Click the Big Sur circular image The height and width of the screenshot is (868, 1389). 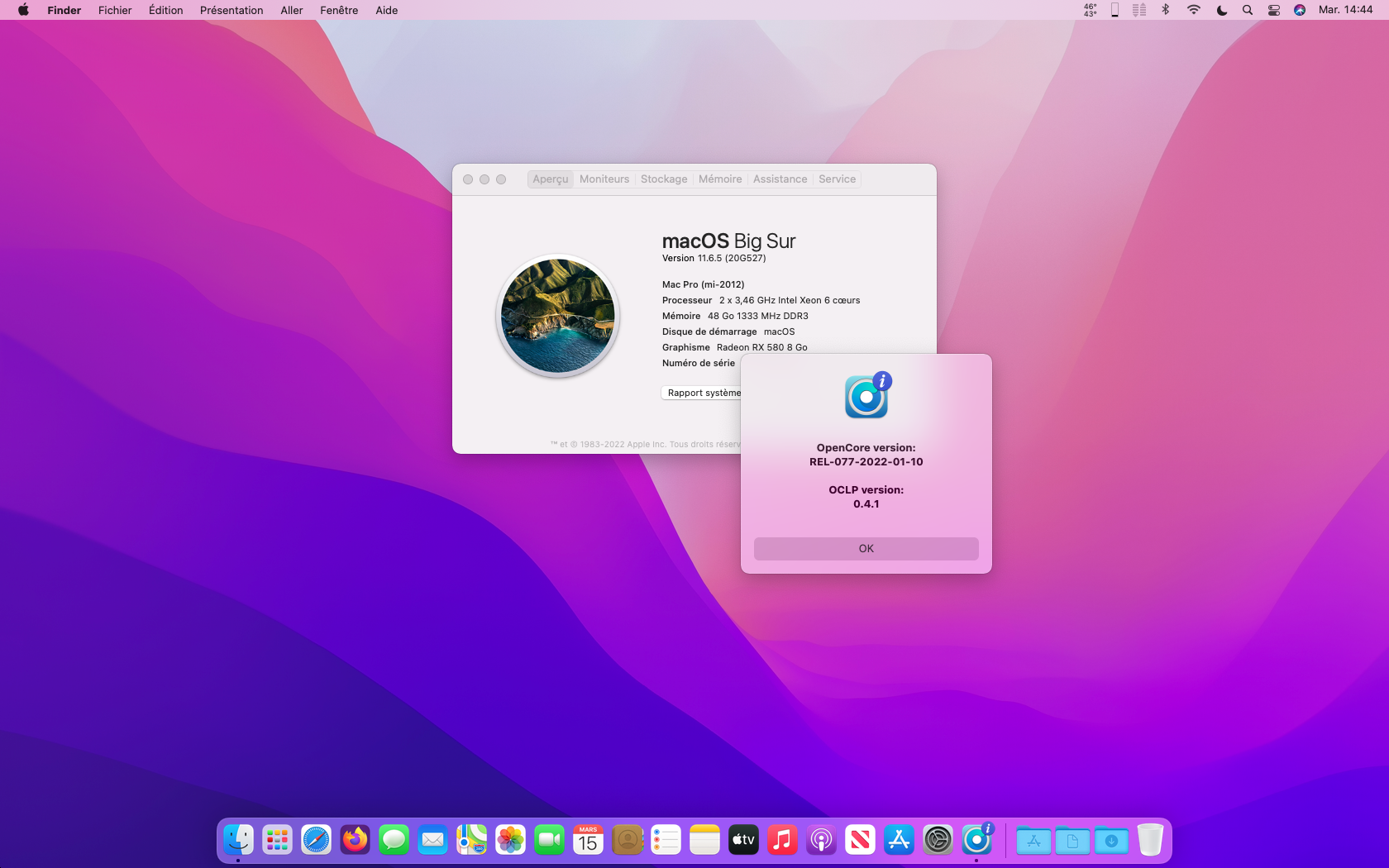pos(558,316)
